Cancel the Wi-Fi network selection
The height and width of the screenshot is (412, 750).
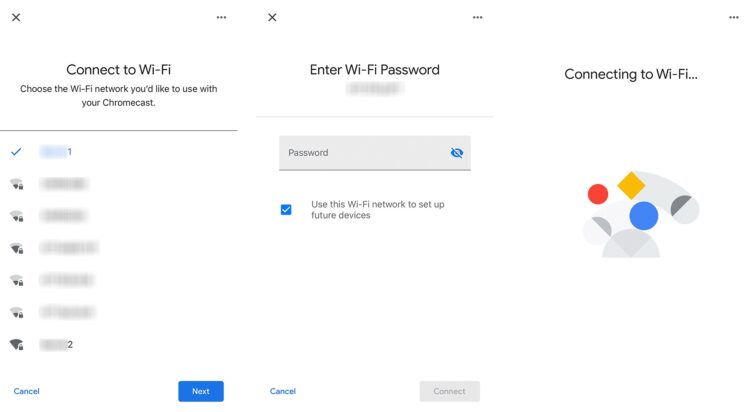(x=27, y=391)
